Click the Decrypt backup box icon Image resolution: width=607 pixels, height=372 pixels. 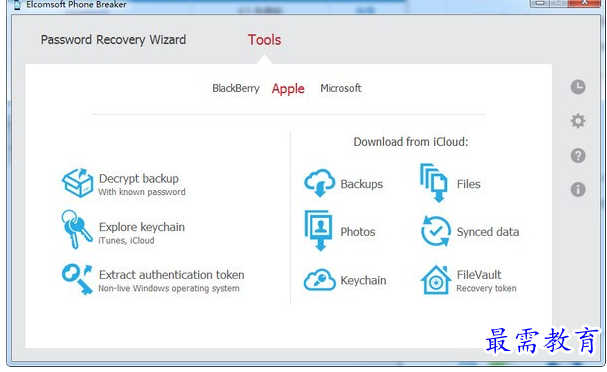coord(77,183)
